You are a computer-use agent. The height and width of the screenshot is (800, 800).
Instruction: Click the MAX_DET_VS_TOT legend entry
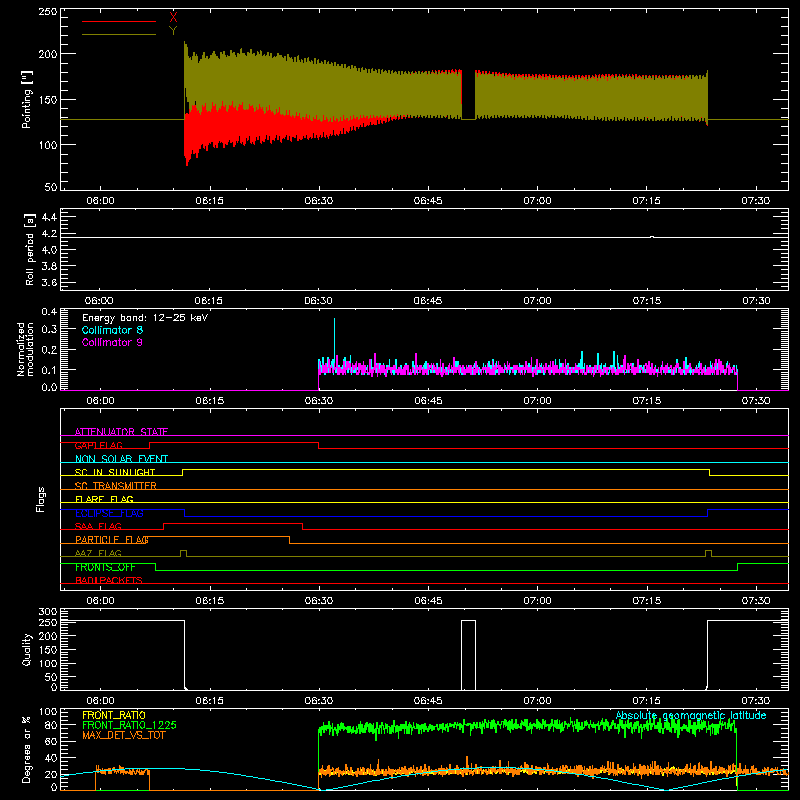123,735
